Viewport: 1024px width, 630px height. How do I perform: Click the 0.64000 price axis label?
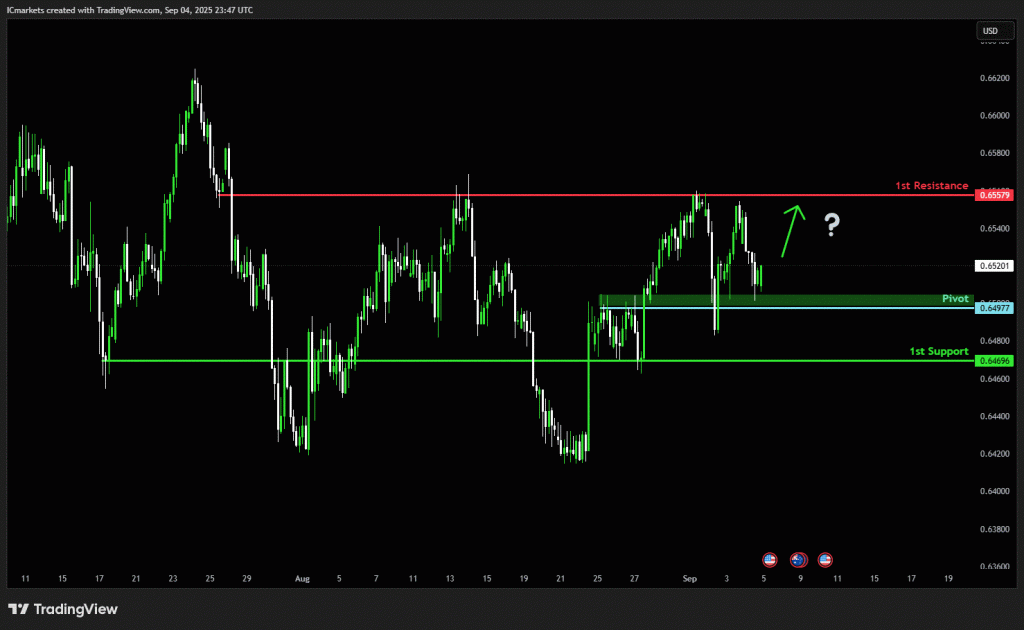(x=995, y=491)
